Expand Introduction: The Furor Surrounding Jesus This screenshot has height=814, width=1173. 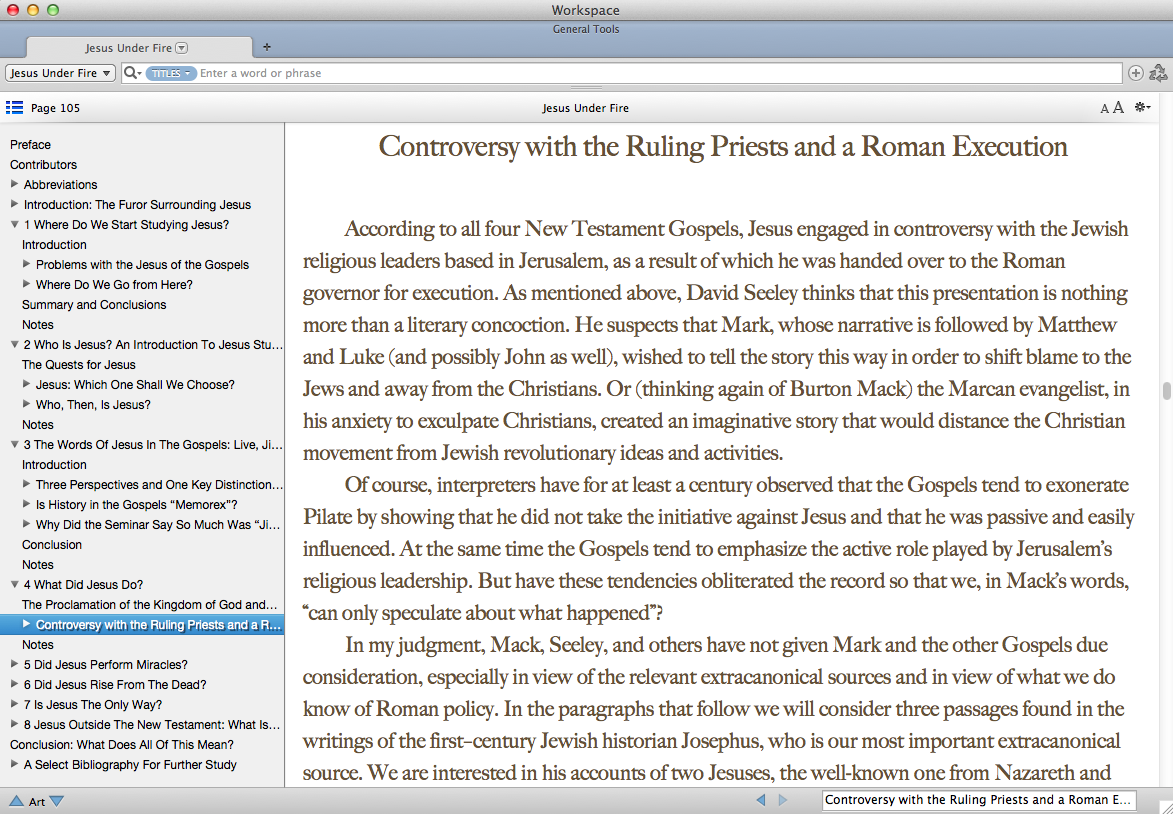(14, 204)
